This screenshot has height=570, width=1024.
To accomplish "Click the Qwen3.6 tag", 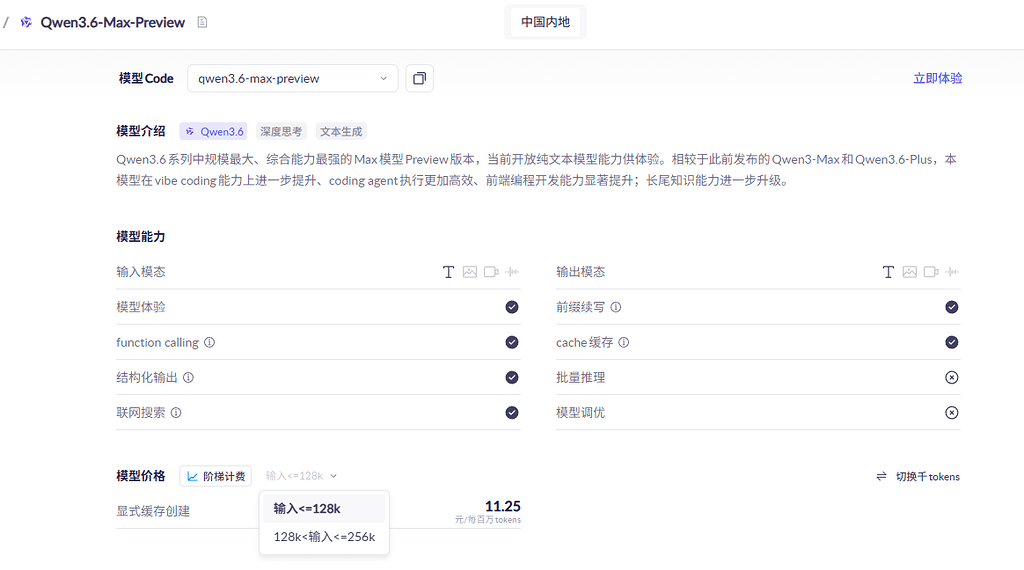I will (x=214, y=131).
